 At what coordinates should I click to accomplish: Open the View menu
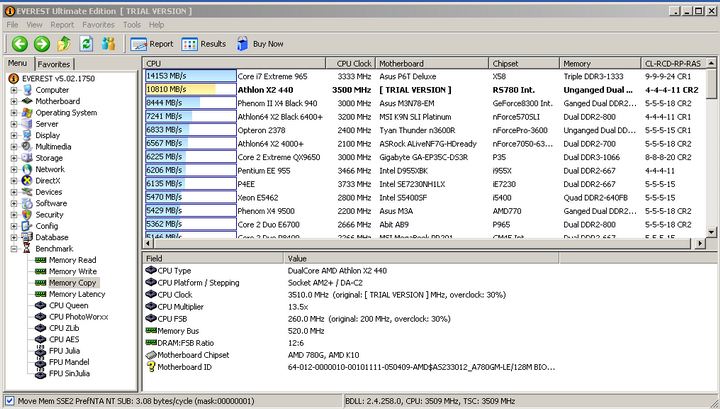click(34, 25)
